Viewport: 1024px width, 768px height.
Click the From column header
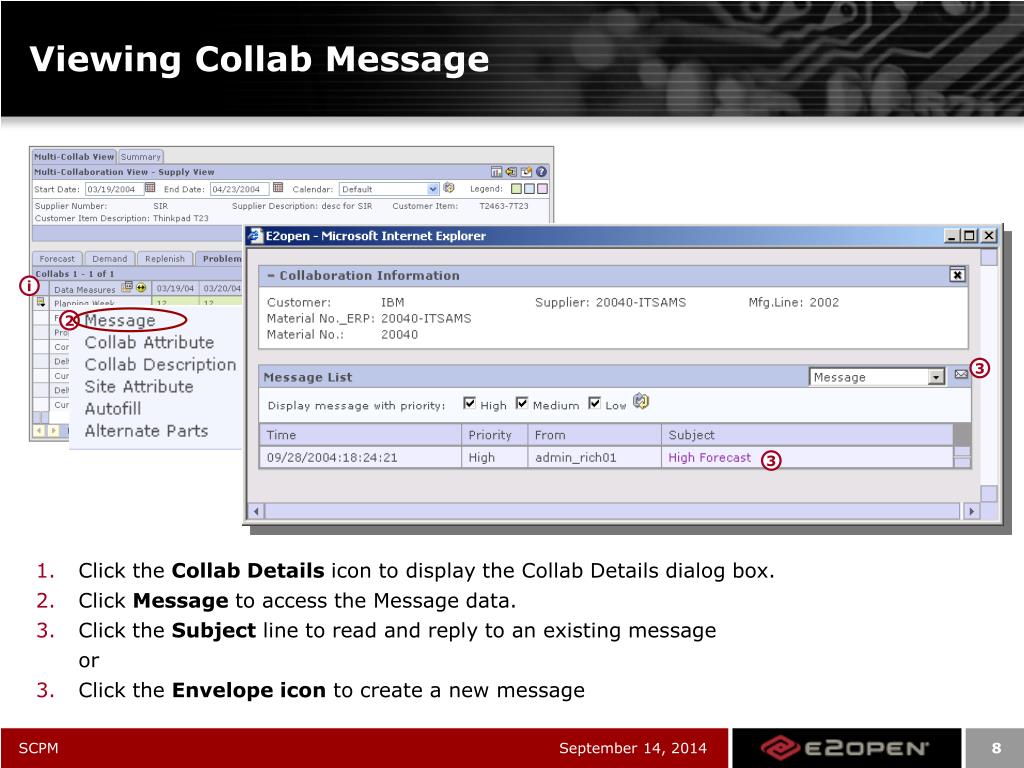[x=594, y=435]
